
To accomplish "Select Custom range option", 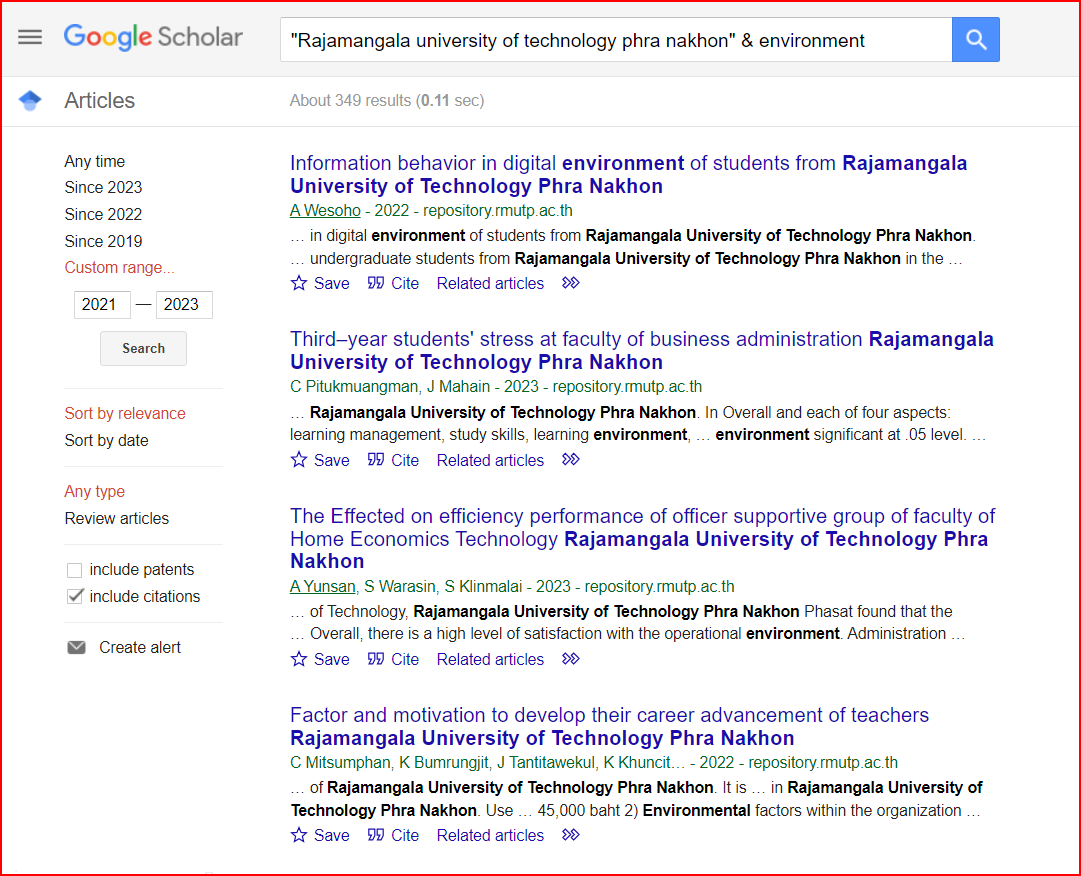I will (x=119, y=267).
